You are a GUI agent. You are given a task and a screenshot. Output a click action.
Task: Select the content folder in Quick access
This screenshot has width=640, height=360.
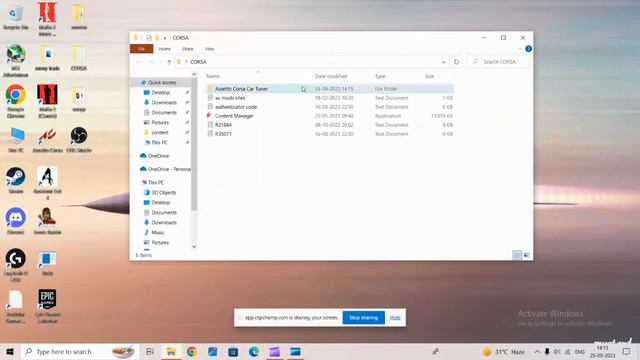(x=160, y=133)
